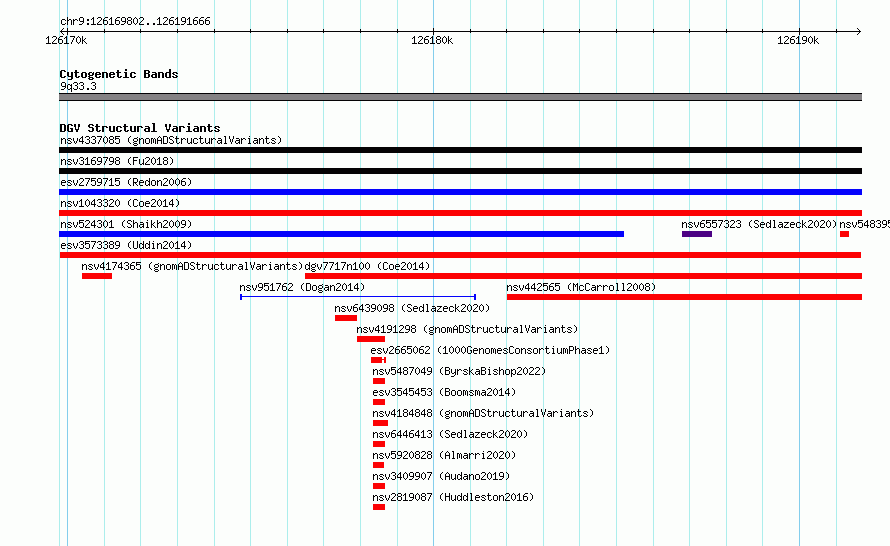This screenshot has height=546, width=890.
Task: Click the 126170k scale label
Action: click(x=66, y=40)
